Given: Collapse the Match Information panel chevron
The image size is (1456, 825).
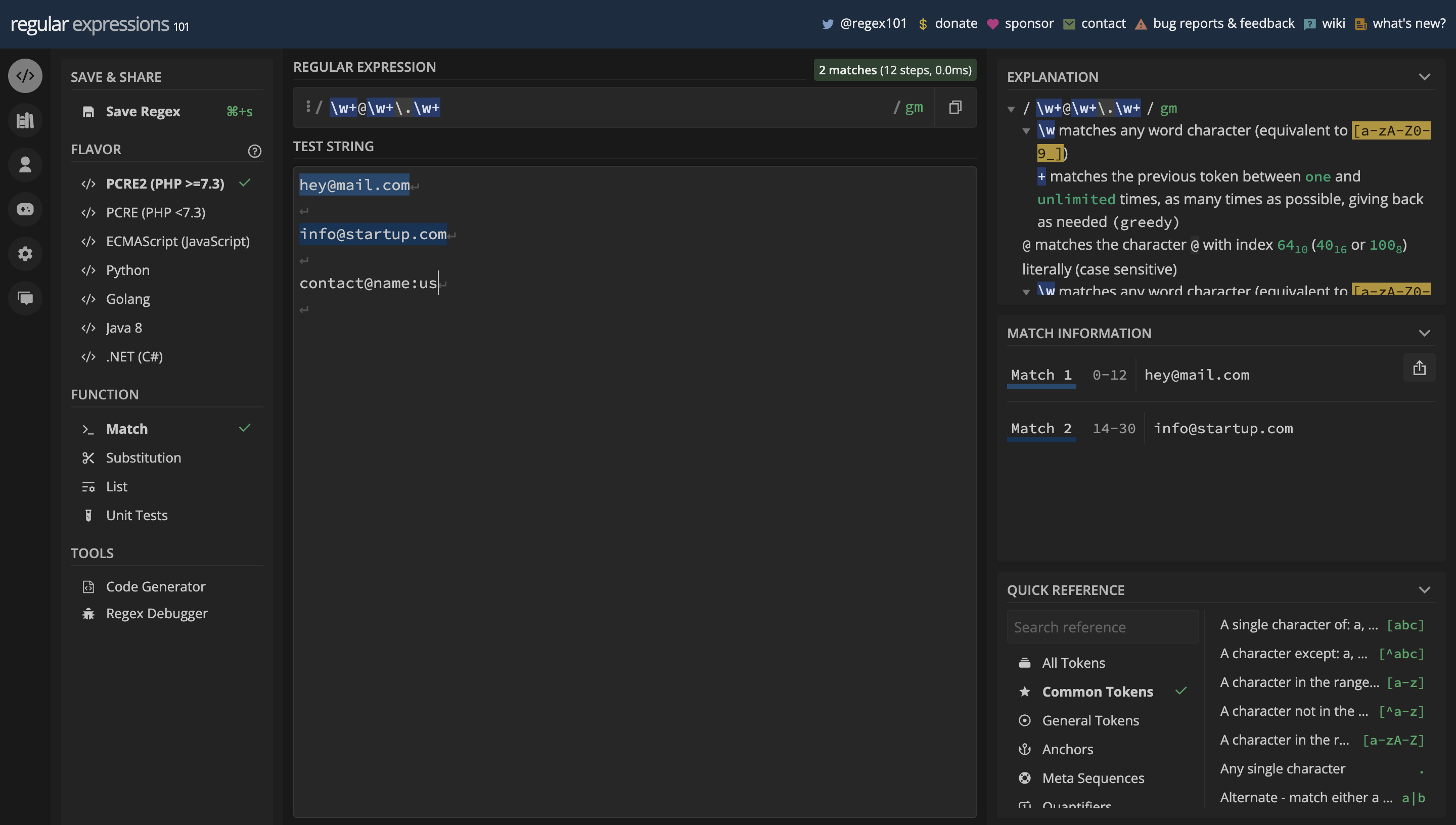Looking at the screenshot, I should (1424, 333).
